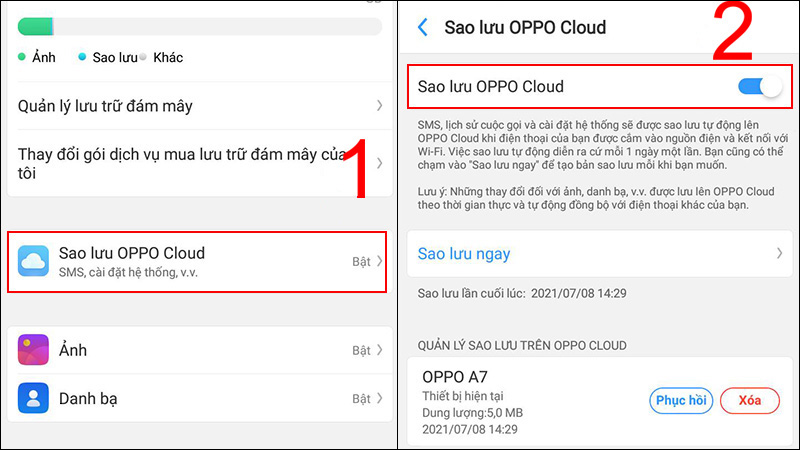
Task: Open Thay đổi gói dịch vụ mua lưu trữ
Action: pos(200,163)
